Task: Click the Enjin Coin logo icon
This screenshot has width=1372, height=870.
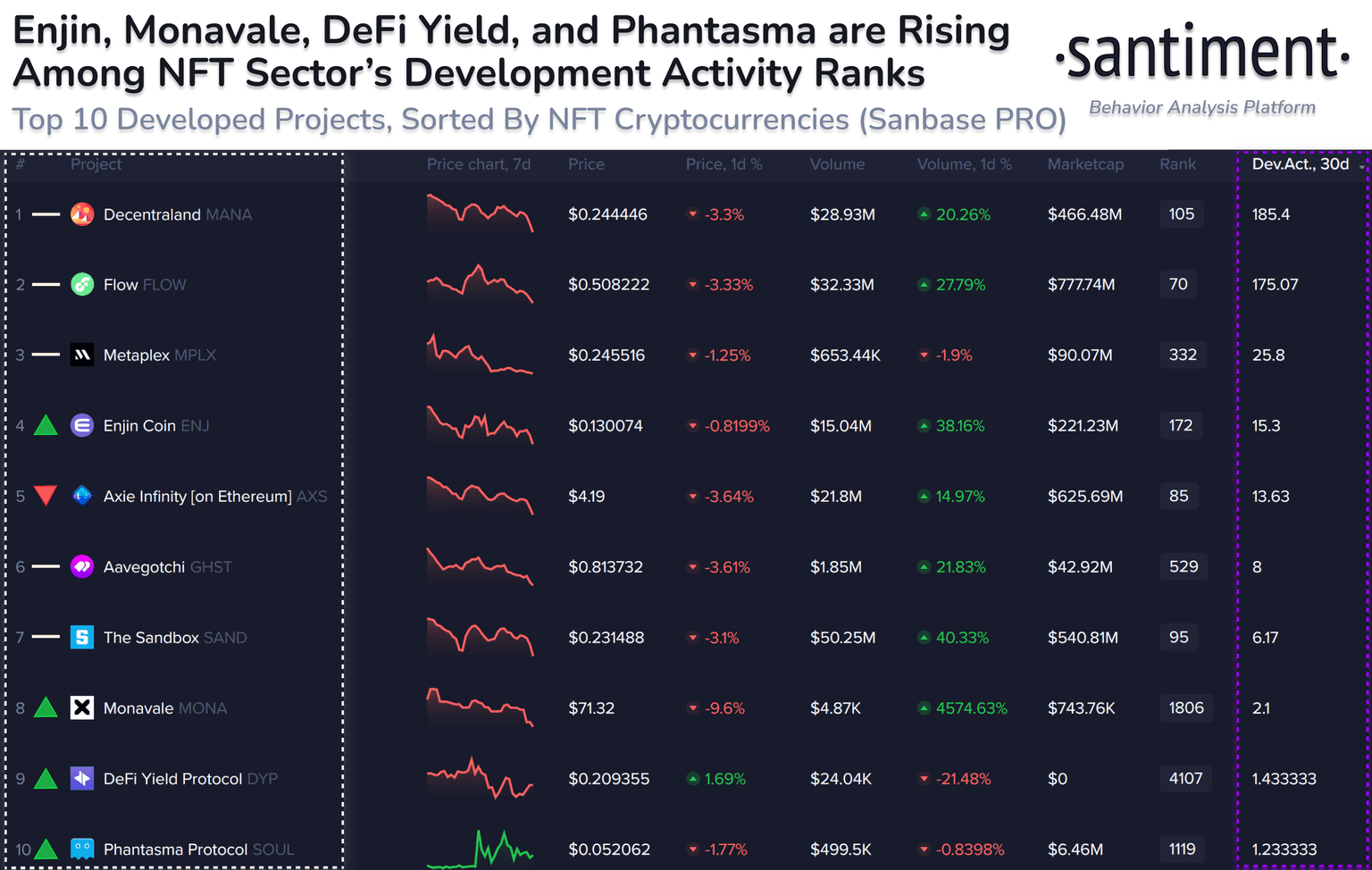Action: 82,426
